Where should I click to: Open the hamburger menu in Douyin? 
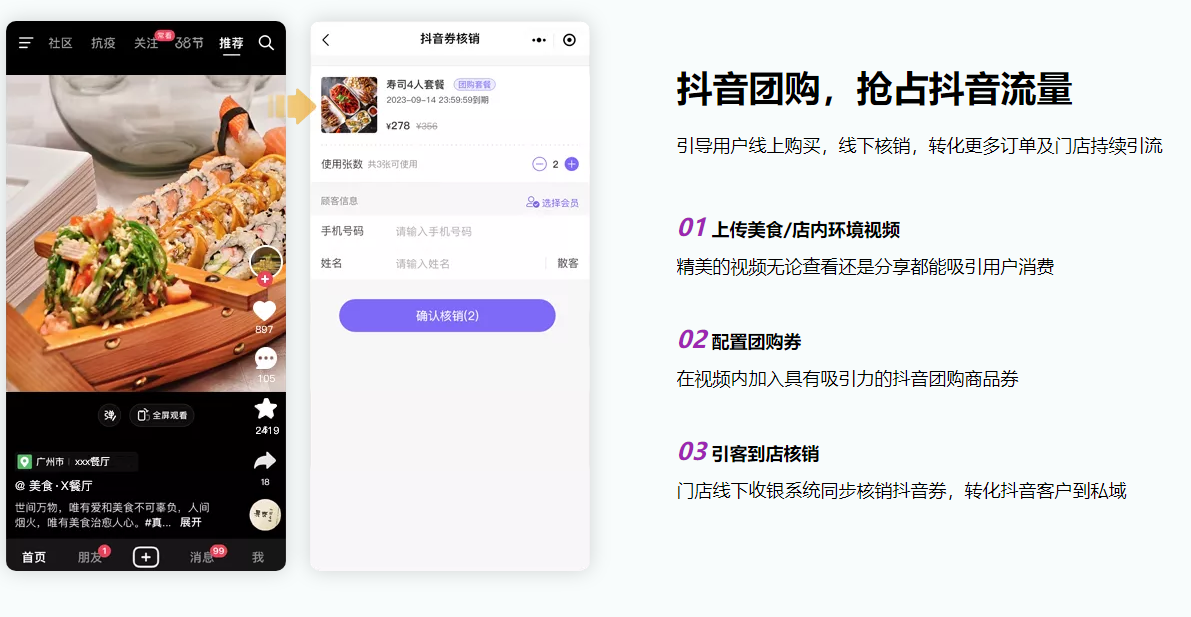pos(26,43)
